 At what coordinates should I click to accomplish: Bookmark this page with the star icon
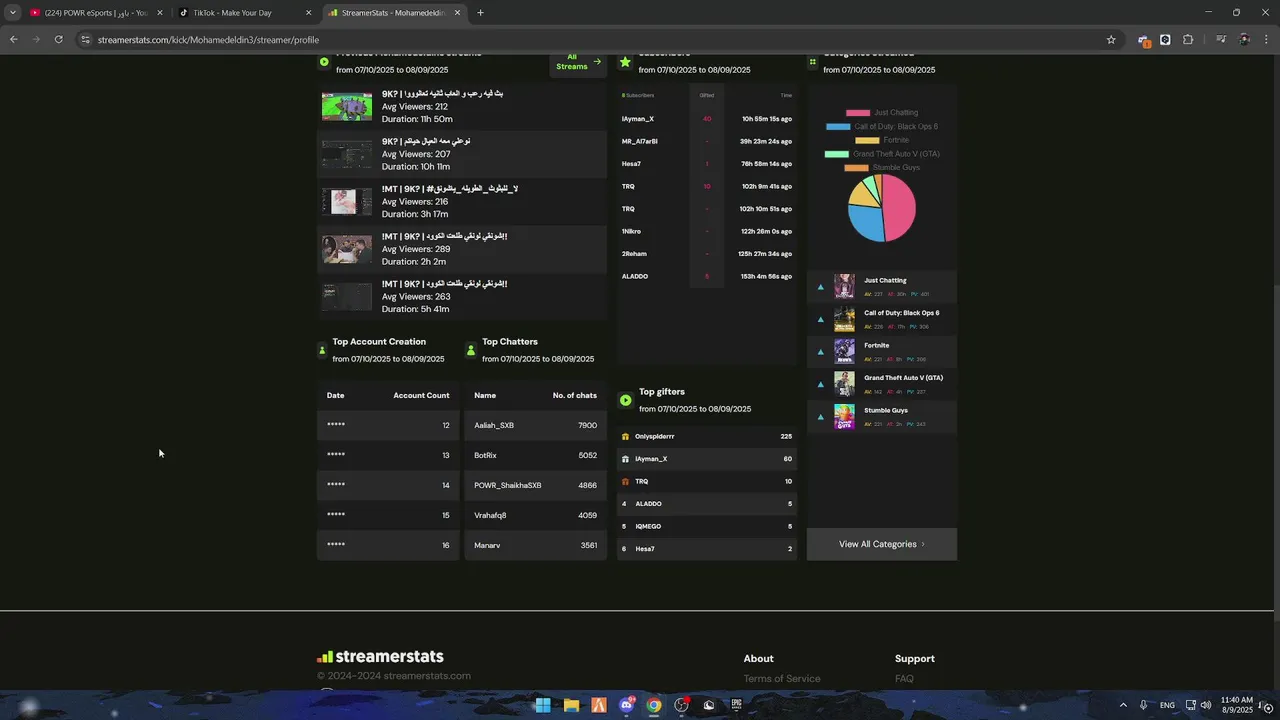tap(1111, 39)
